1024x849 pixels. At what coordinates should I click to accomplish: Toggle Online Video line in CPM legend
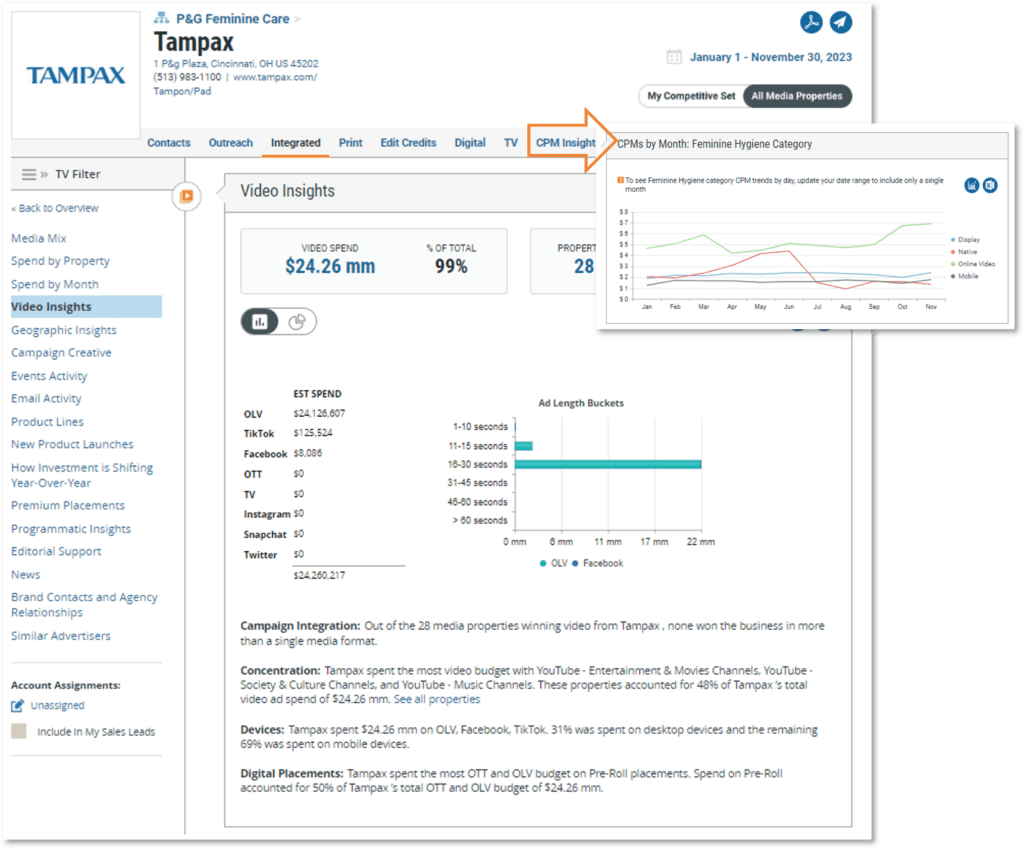973,264
